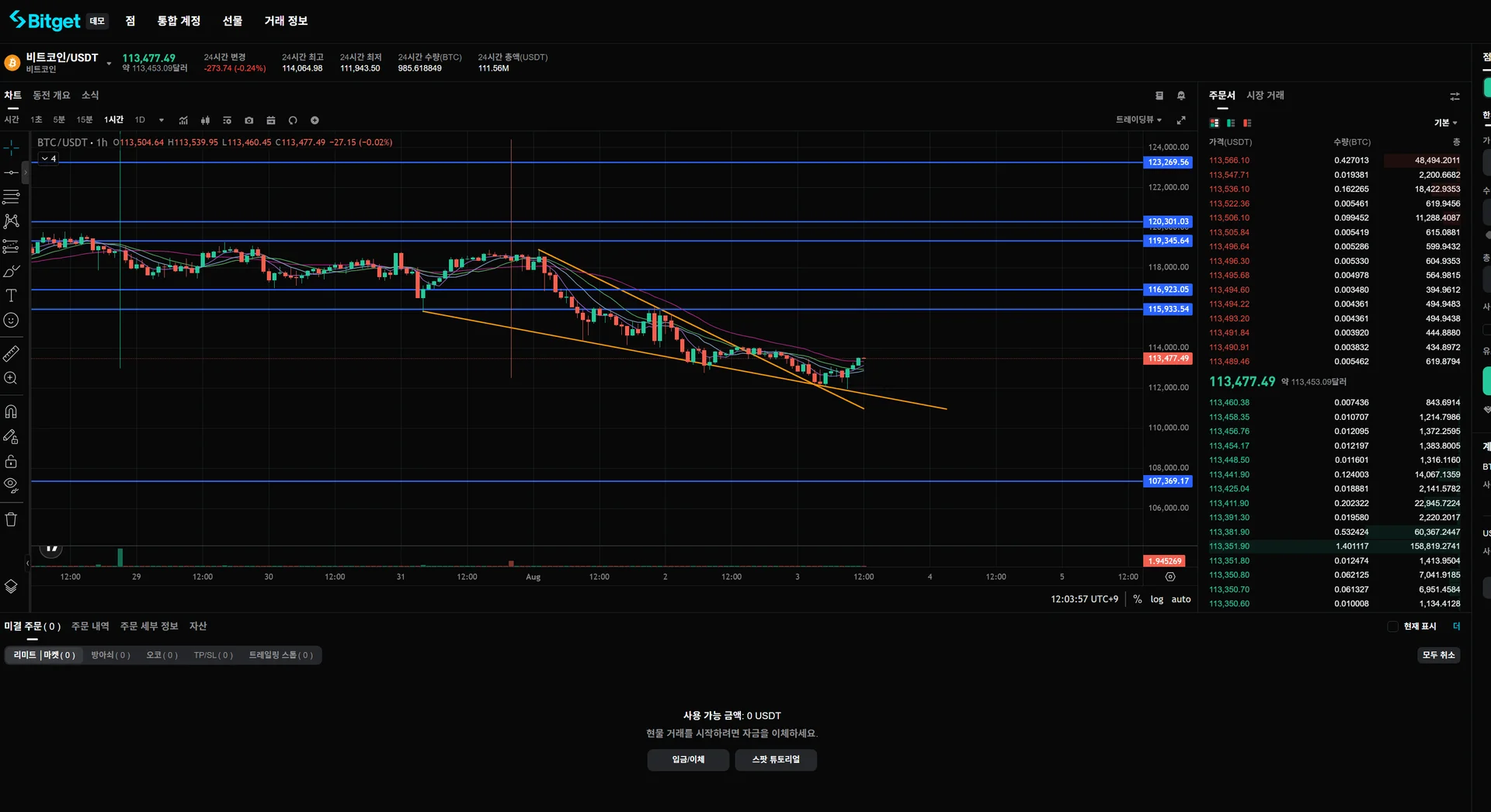This screenshot has height=812, width=1491.
Task: Expand the chart to fullscreen
Action: pos(1181,120)
